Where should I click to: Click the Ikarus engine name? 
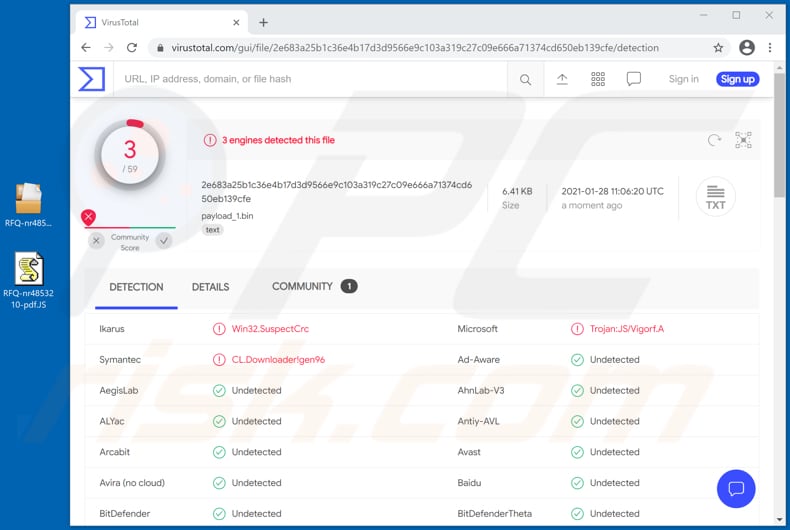tap(112, 329)
